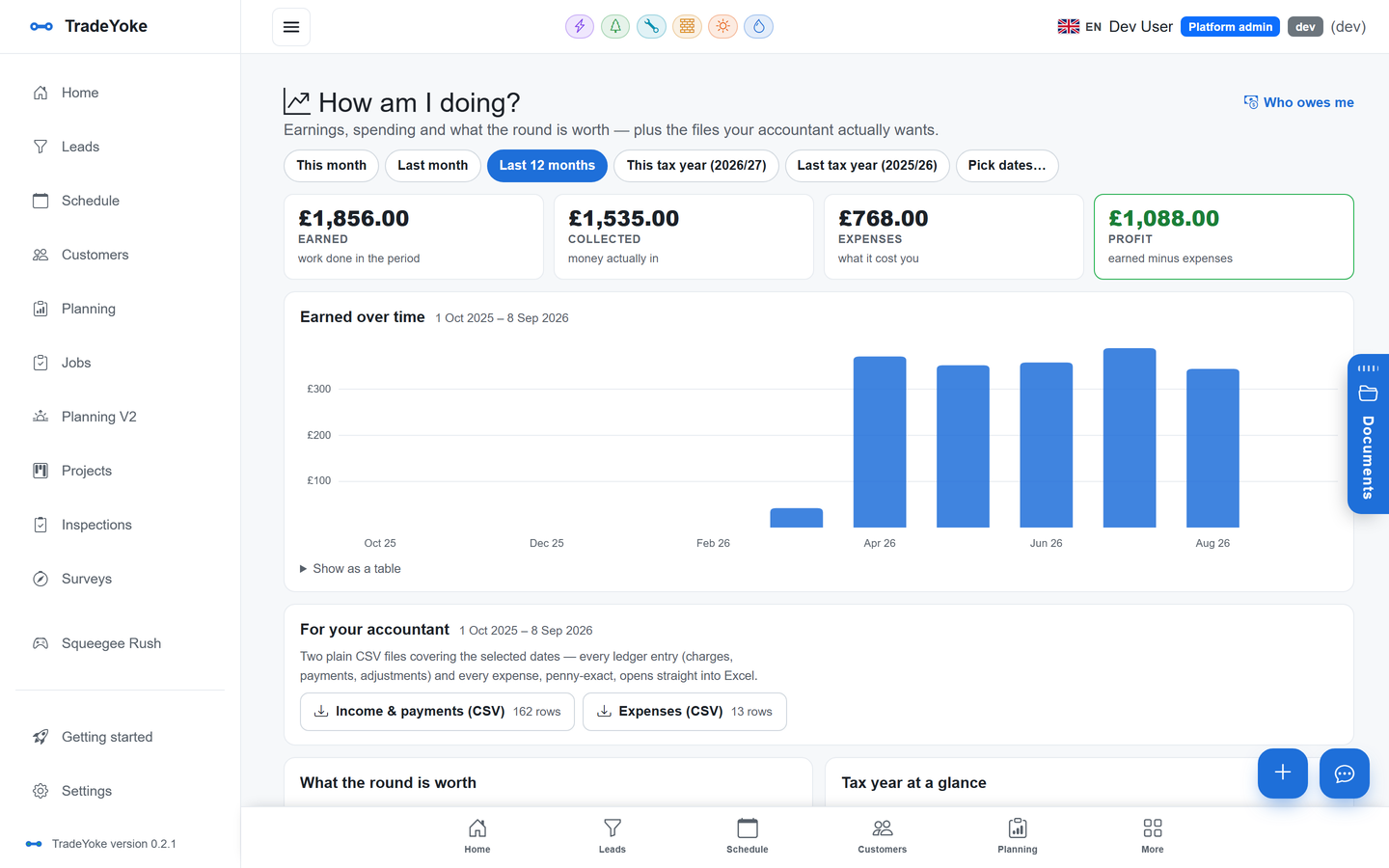Viewport: 1389px width, 868px height.
Task: Click the Tax year at a glance heading
Action: (x=913, y=783)
